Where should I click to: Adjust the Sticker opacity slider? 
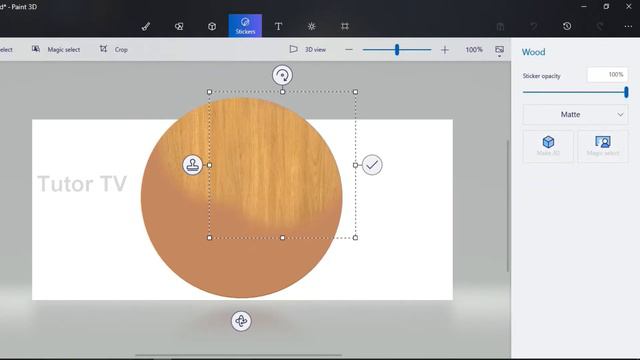(626, 92)
